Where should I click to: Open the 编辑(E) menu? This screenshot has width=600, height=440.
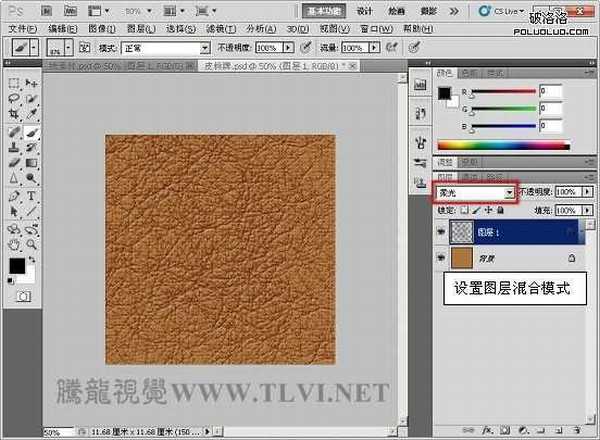pyautogui.click(x=63, y=29)
